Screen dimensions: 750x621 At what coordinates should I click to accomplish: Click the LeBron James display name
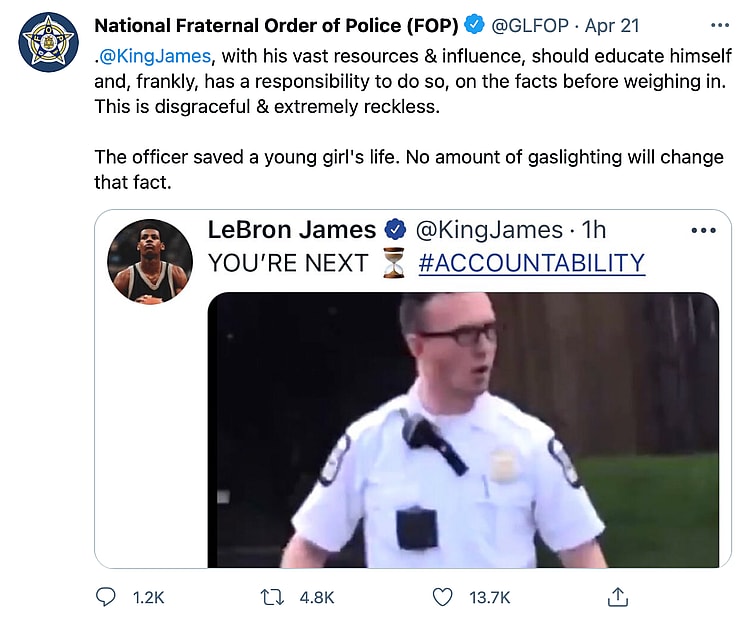pyautogui.click(x=292, y=230)
